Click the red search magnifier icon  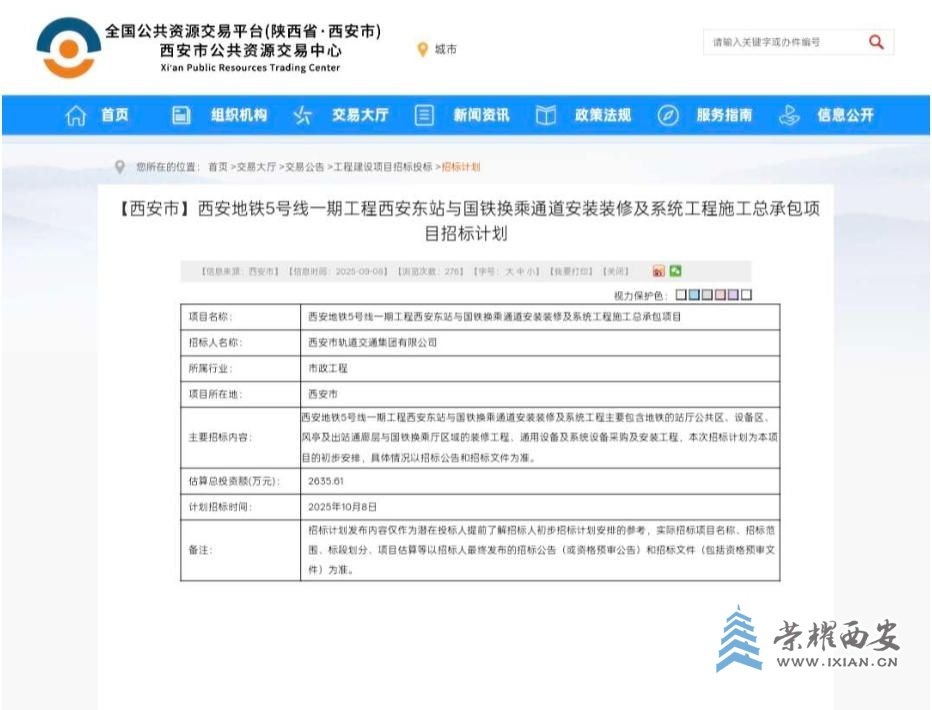(x=876, y=42)
